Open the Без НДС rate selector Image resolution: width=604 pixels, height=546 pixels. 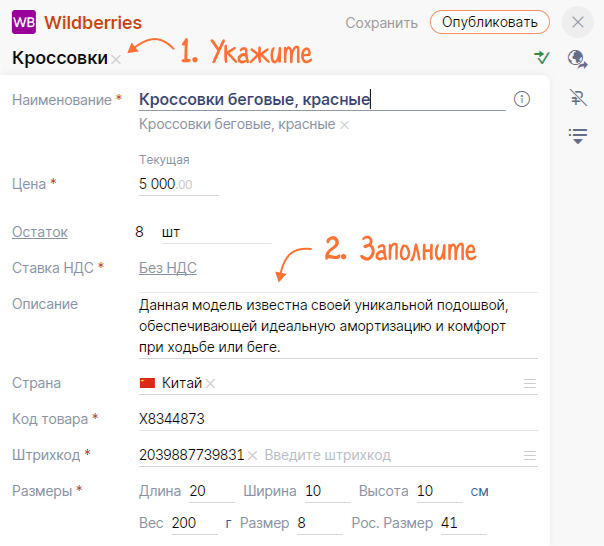pos(168,267)
